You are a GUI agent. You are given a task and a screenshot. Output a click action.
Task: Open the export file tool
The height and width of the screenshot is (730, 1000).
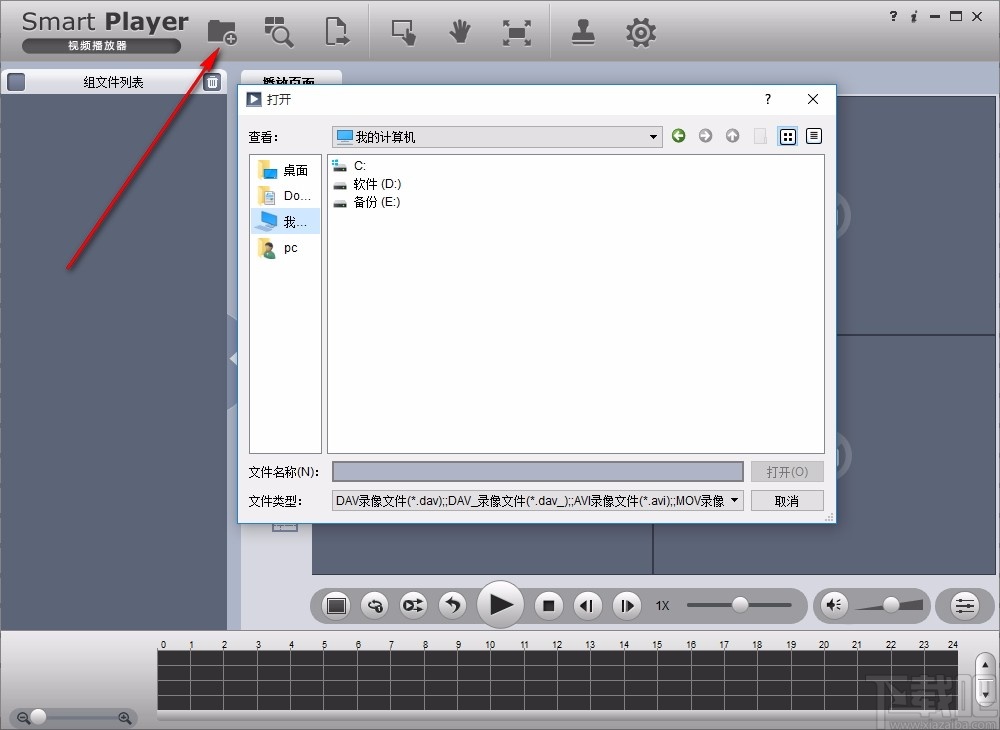337,32
